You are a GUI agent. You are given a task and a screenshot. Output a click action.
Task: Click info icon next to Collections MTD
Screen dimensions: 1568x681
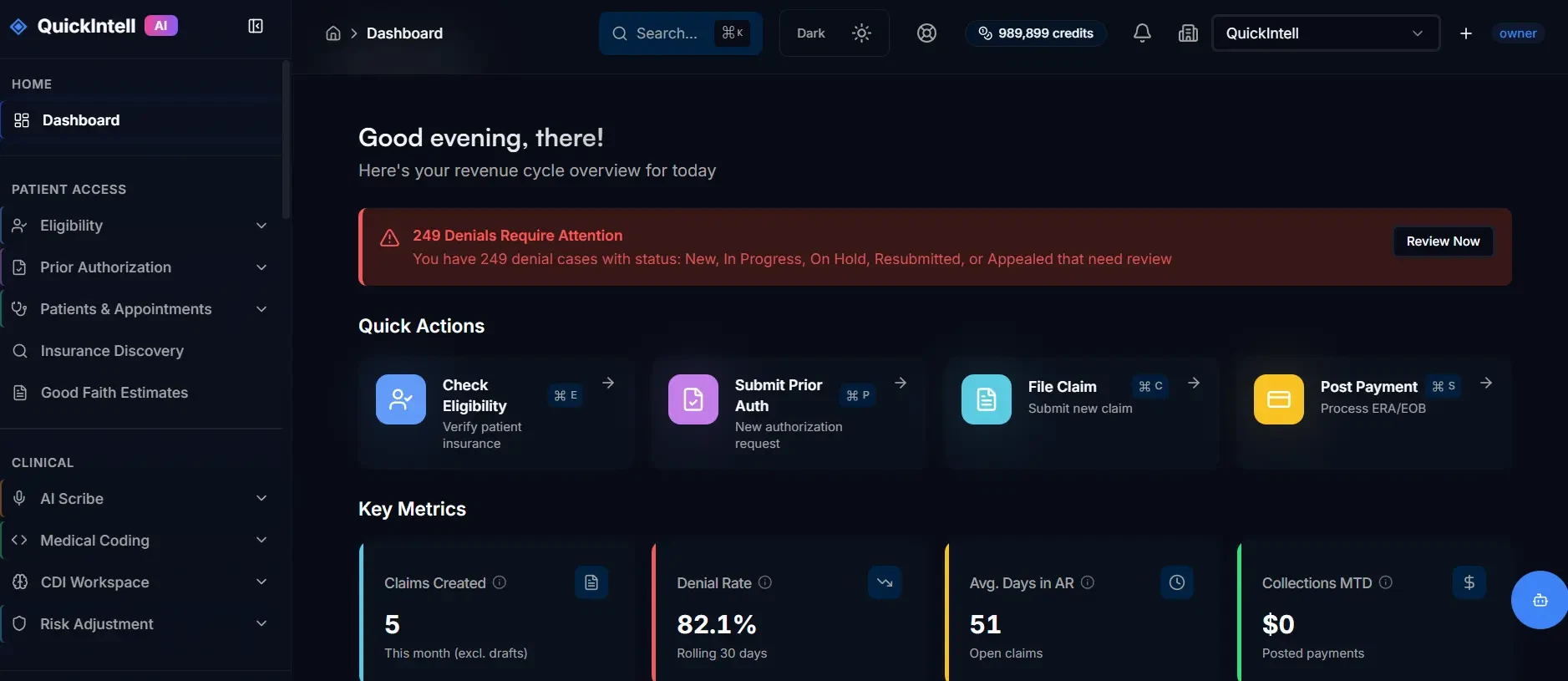[x=1386, y=582]
